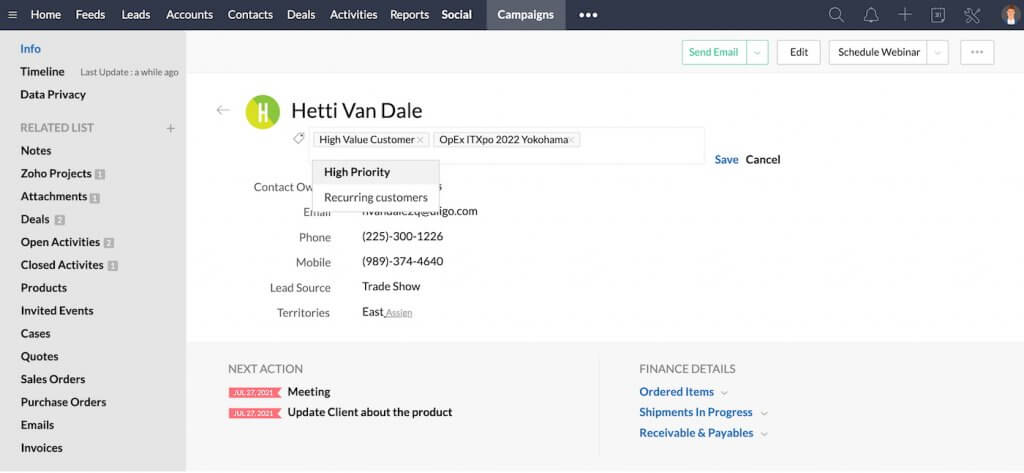The height and width of the screenshot is (473, 1024).
Task: Expand Ordered Items section
Action: (724, 393)
